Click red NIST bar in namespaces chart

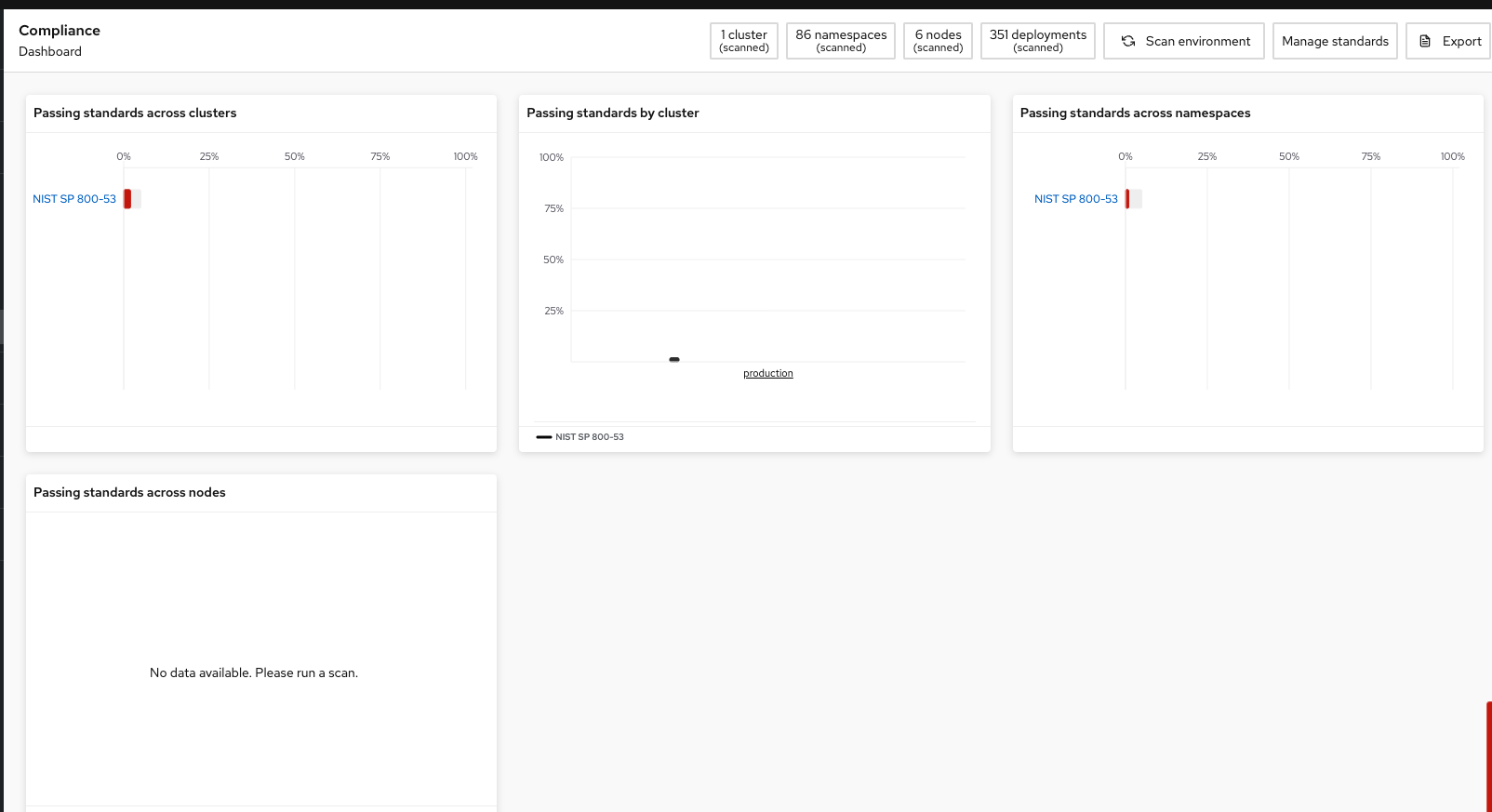(1127, 199)
